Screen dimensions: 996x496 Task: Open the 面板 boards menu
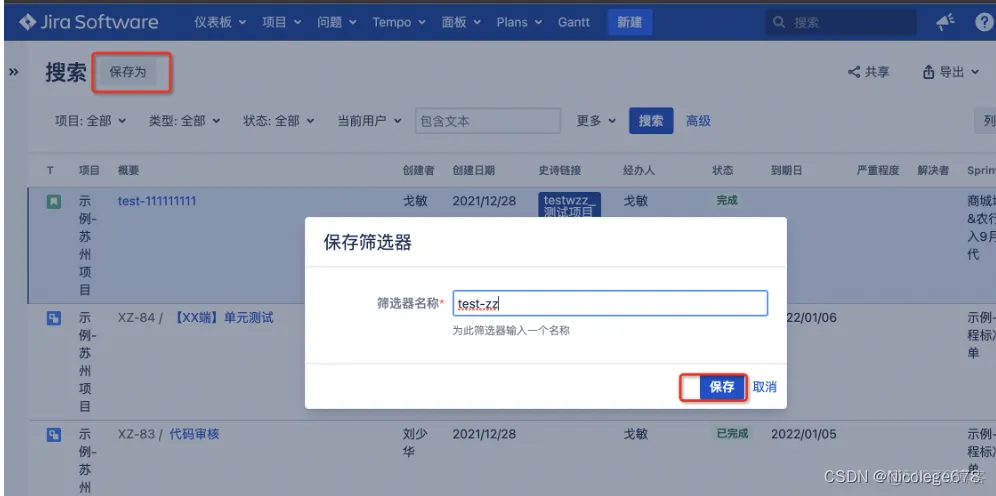[x=461, y=22]
